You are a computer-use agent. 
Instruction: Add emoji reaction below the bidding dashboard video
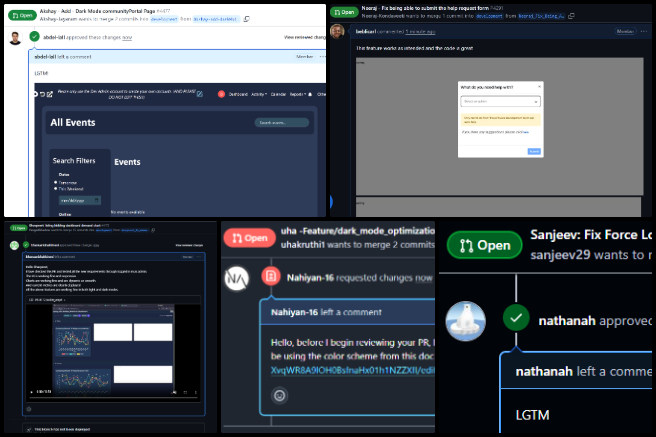(29, 409)
